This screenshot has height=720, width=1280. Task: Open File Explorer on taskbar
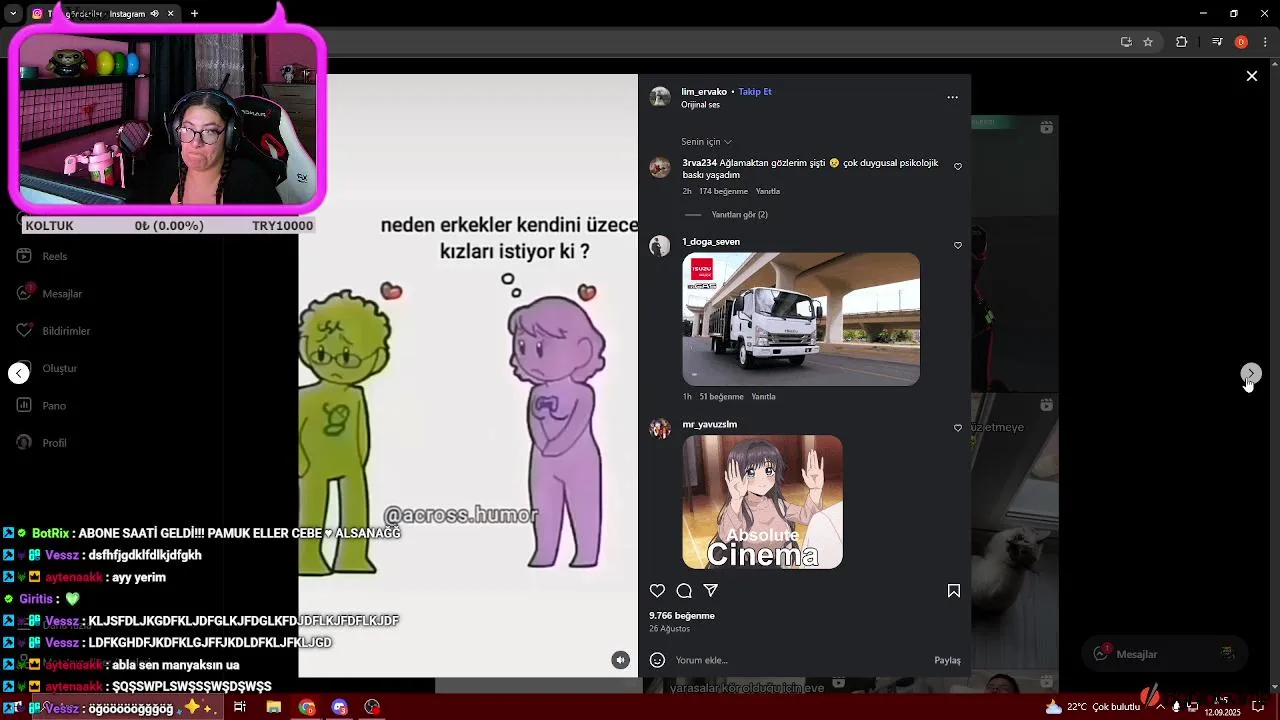[x=273, y=707]
